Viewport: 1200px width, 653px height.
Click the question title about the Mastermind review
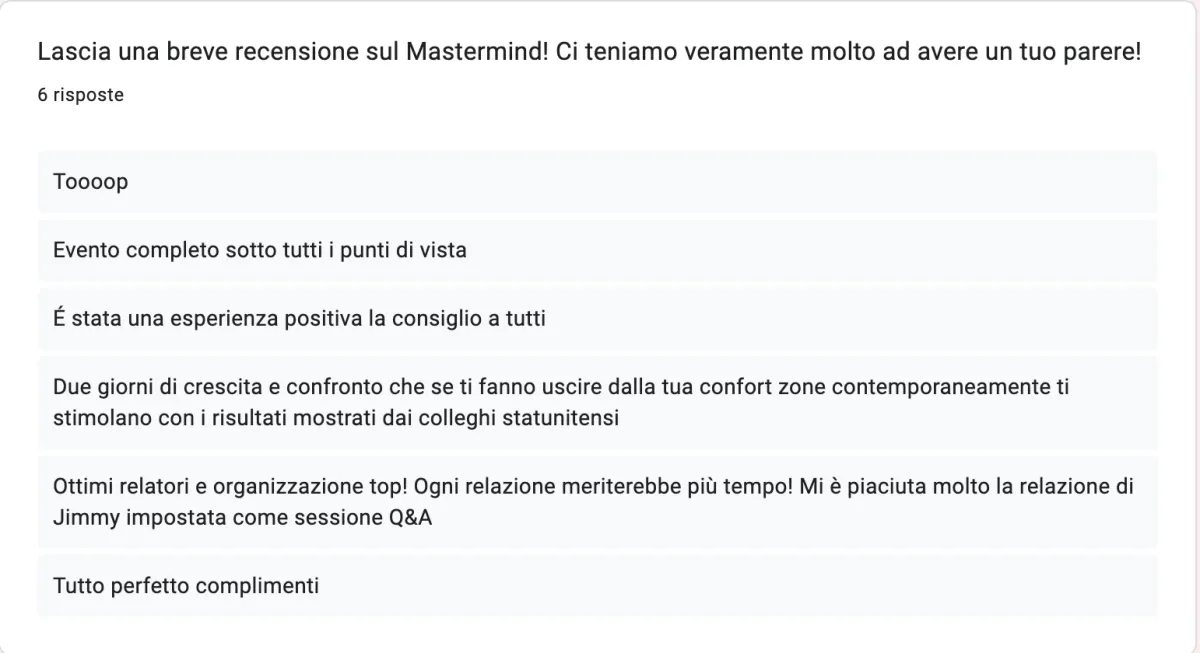pyautogui.click(x=589, y=52)
